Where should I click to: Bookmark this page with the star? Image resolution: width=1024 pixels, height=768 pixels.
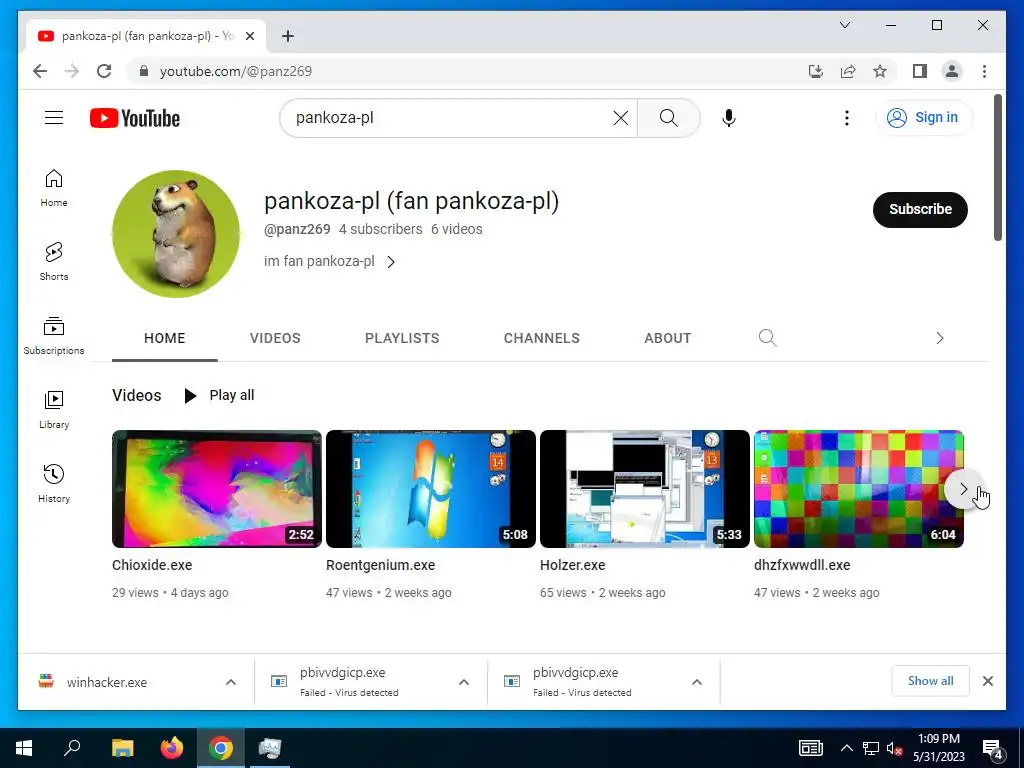(x=880, y=71)
